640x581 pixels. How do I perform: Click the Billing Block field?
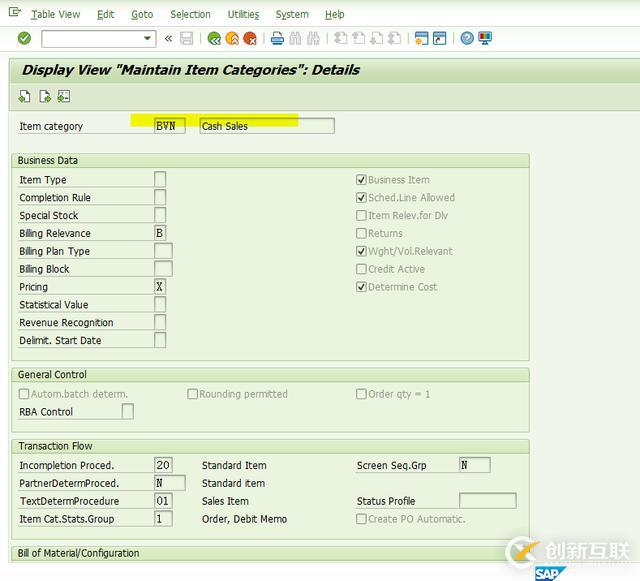pos(163,269)
